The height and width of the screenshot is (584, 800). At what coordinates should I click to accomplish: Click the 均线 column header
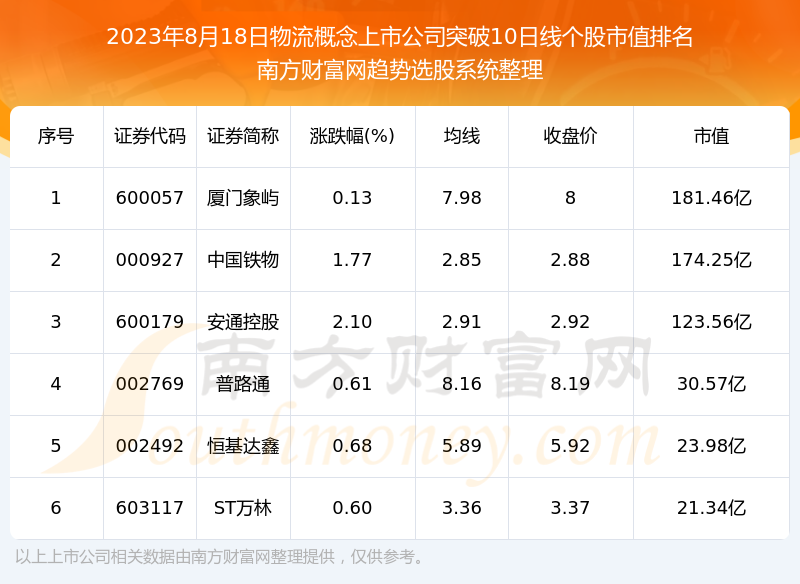[462, 136]
